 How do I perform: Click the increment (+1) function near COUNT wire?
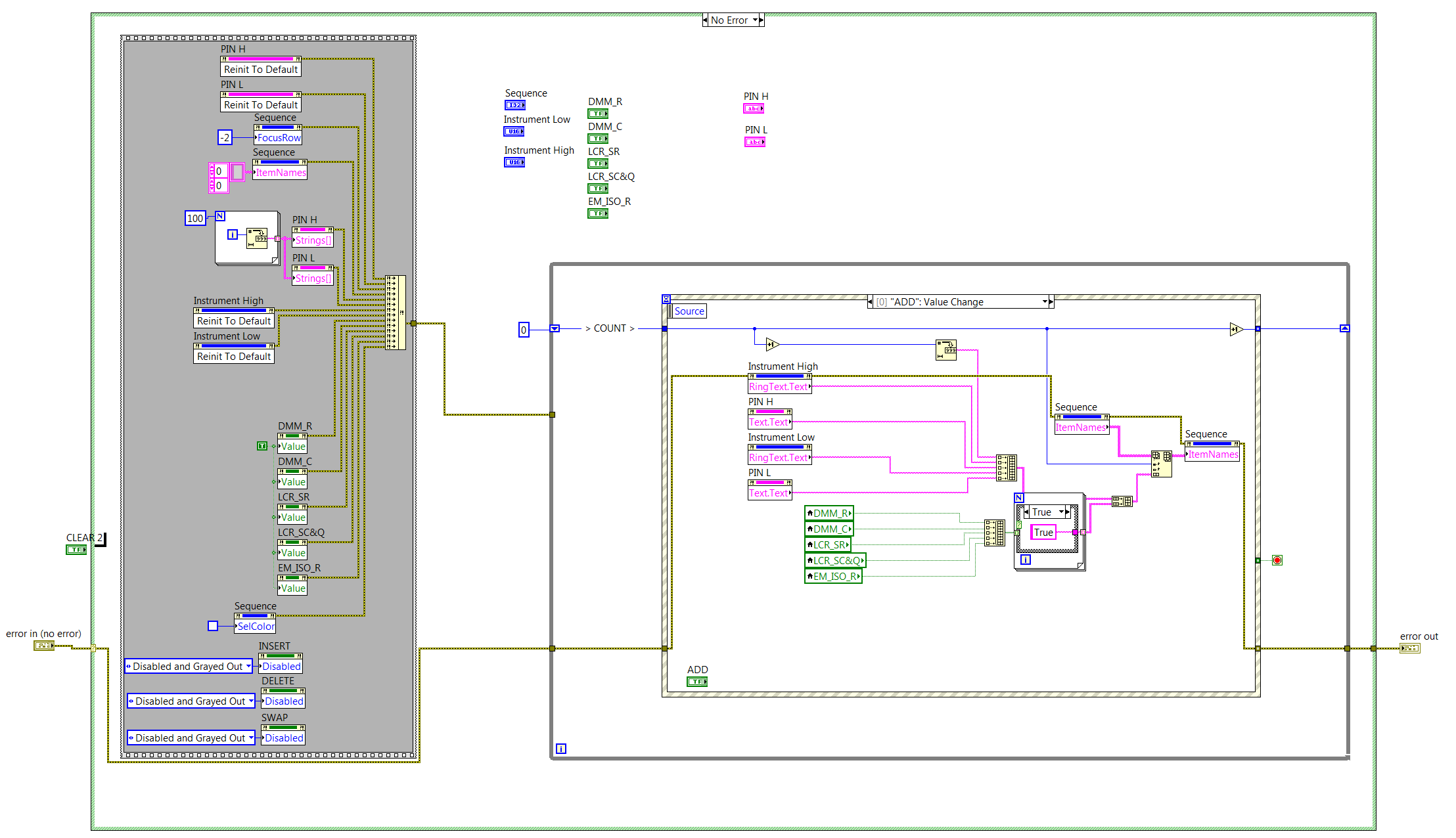773,344
